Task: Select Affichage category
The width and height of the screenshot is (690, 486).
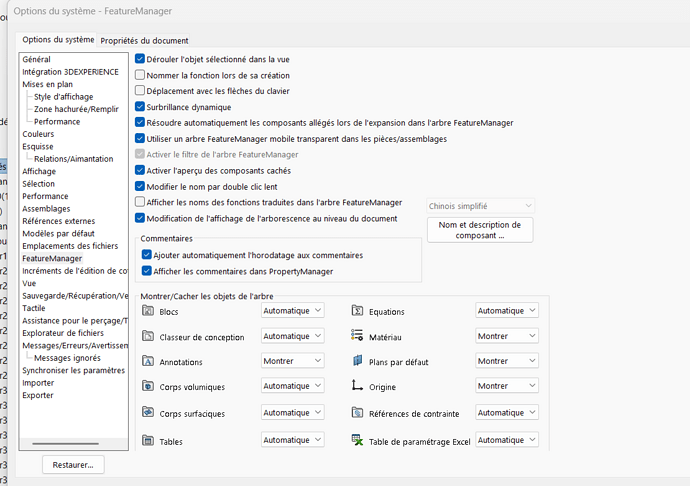Action: pos(39,171)
